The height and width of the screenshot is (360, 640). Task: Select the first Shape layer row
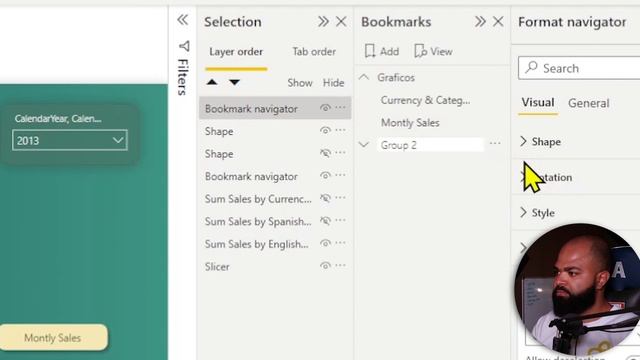click(275, 131)
